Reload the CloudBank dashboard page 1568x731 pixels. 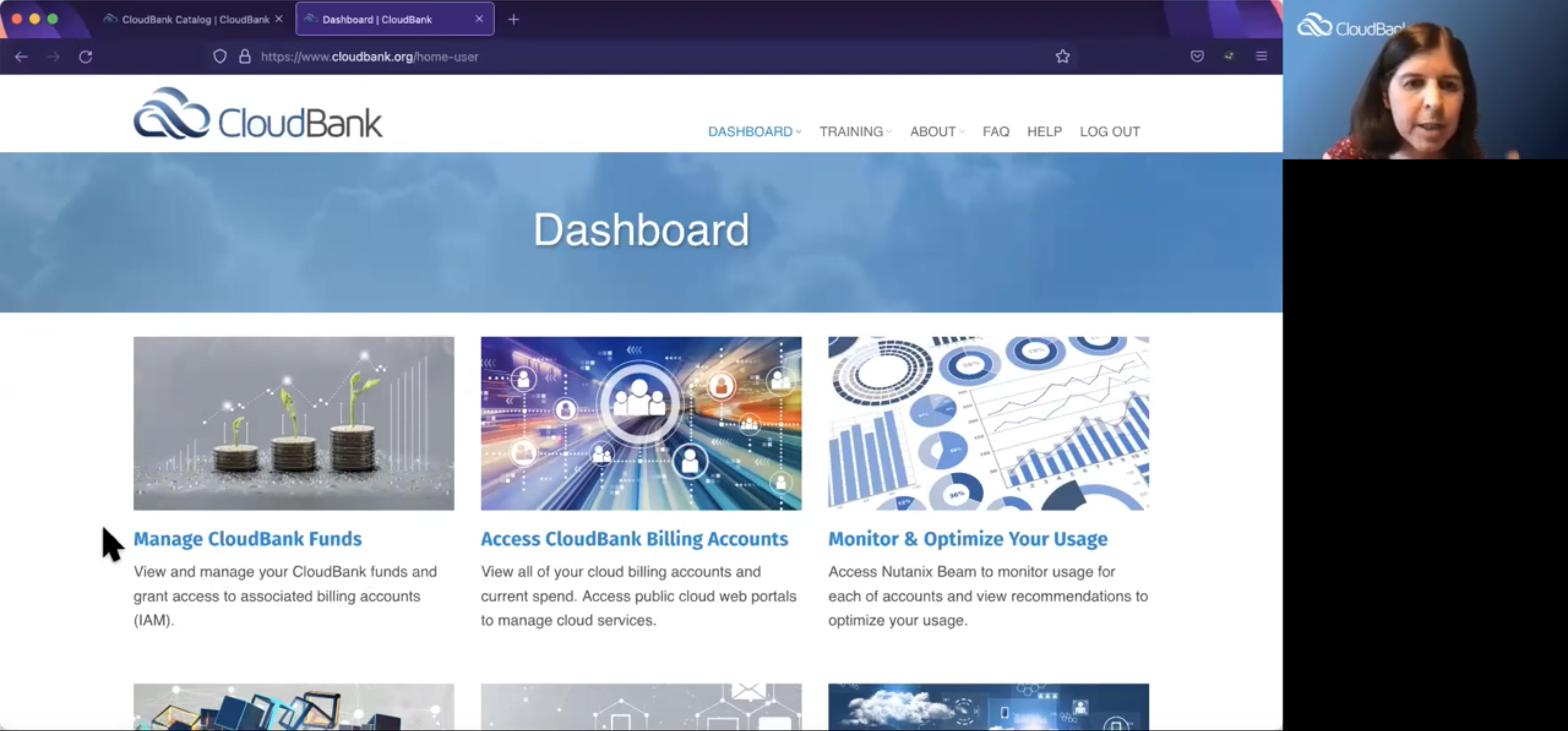86,57
